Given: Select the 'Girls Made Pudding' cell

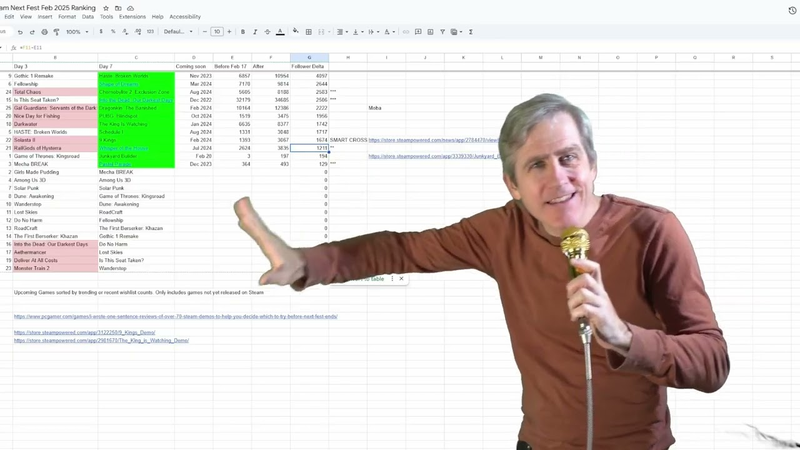Looking at the screenshot, I should (x=55, y=172).
